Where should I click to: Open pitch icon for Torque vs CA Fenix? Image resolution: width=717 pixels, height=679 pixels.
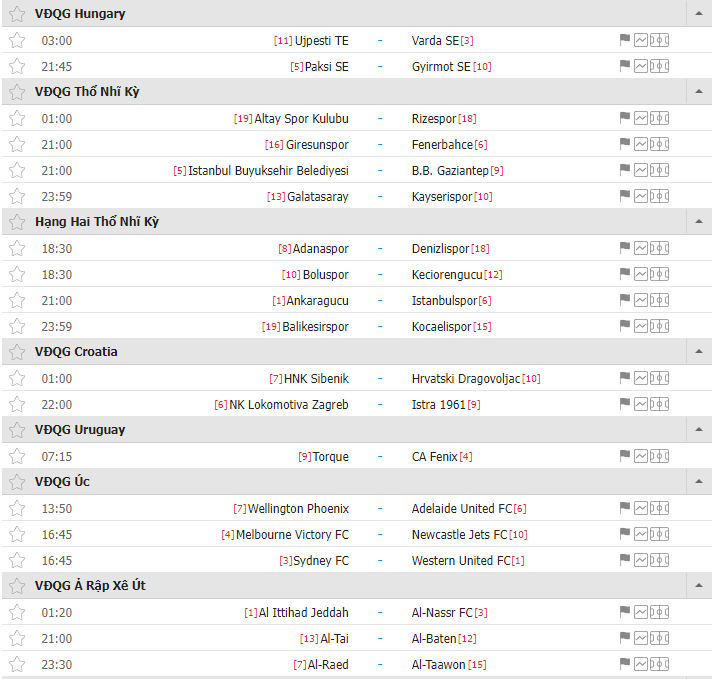click(659, 456)
